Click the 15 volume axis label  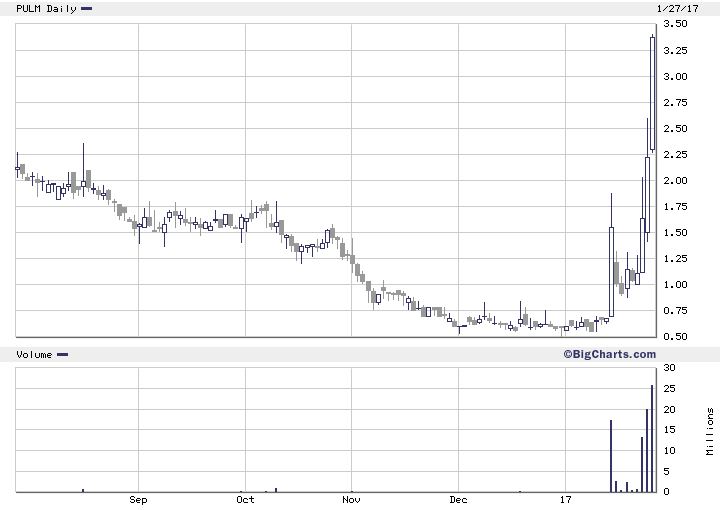[669, 430]
